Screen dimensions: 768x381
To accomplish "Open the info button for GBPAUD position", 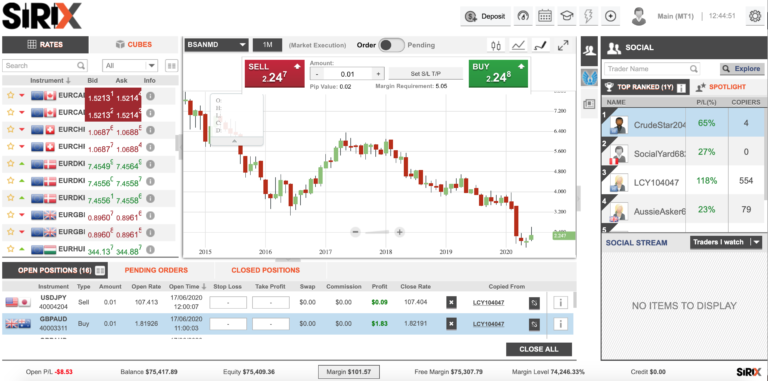I will coord(560,324).
